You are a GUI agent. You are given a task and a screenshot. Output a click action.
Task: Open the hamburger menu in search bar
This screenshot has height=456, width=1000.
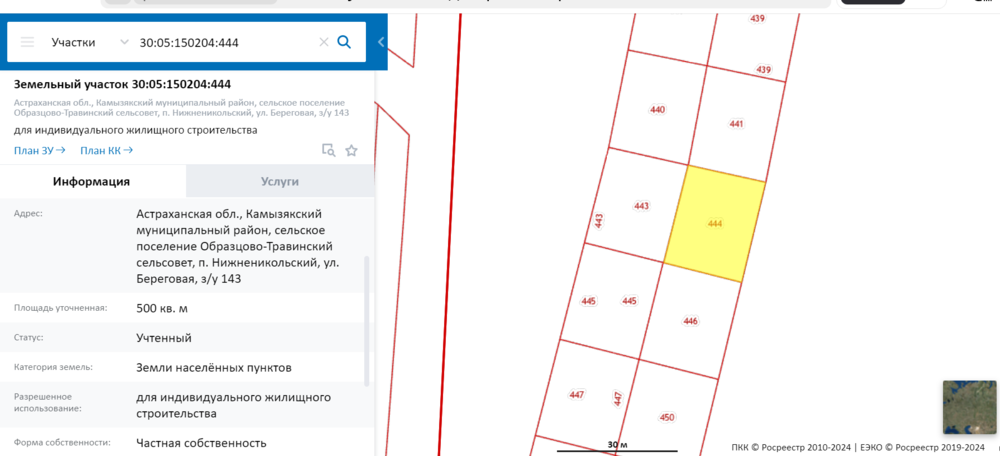tap(27, 42)
